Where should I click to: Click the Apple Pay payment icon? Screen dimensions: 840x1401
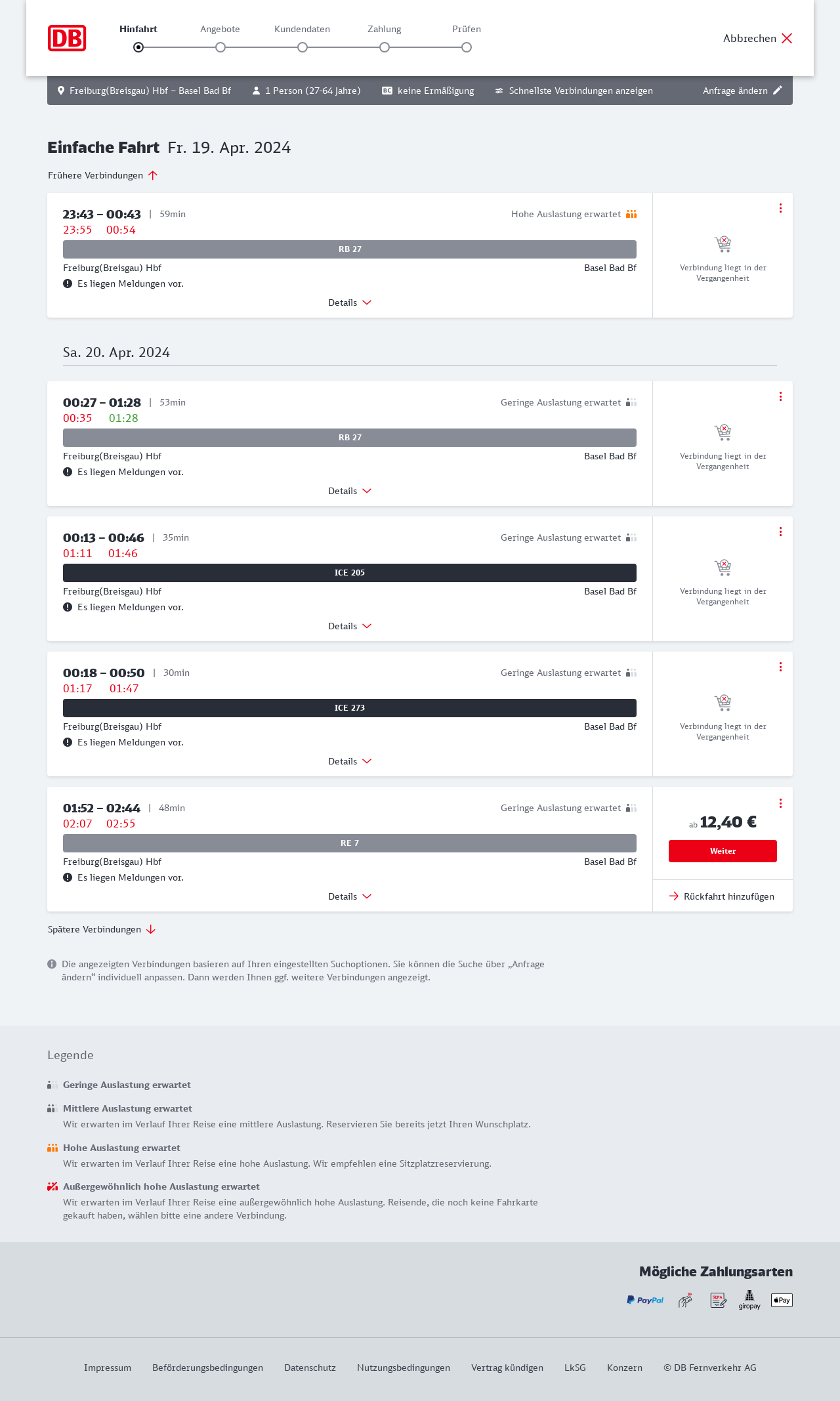[x=782, y=1300]
